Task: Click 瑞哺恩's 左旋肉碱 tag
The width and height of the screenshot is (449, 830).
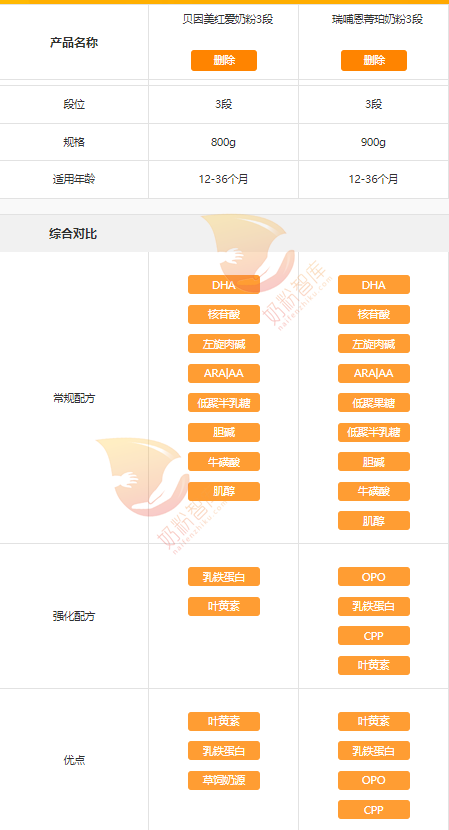Action: pyautogui.click(x=374, y=344)
